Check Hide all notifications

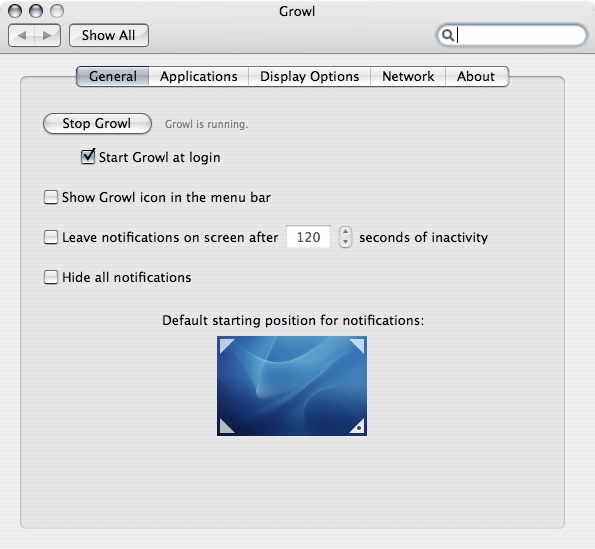50,277
